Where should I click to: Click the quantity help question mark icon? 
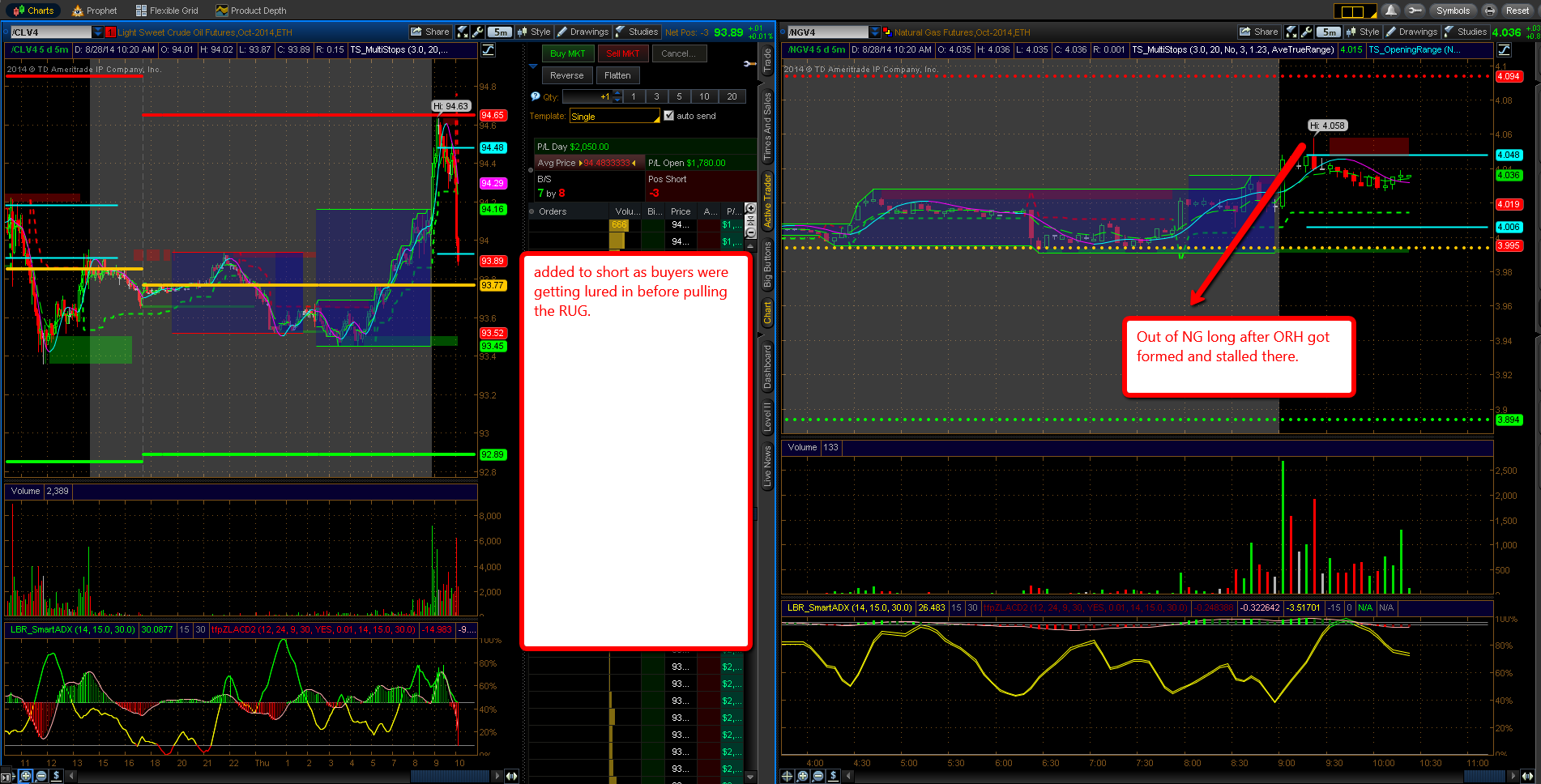click(x=535, y=96)
